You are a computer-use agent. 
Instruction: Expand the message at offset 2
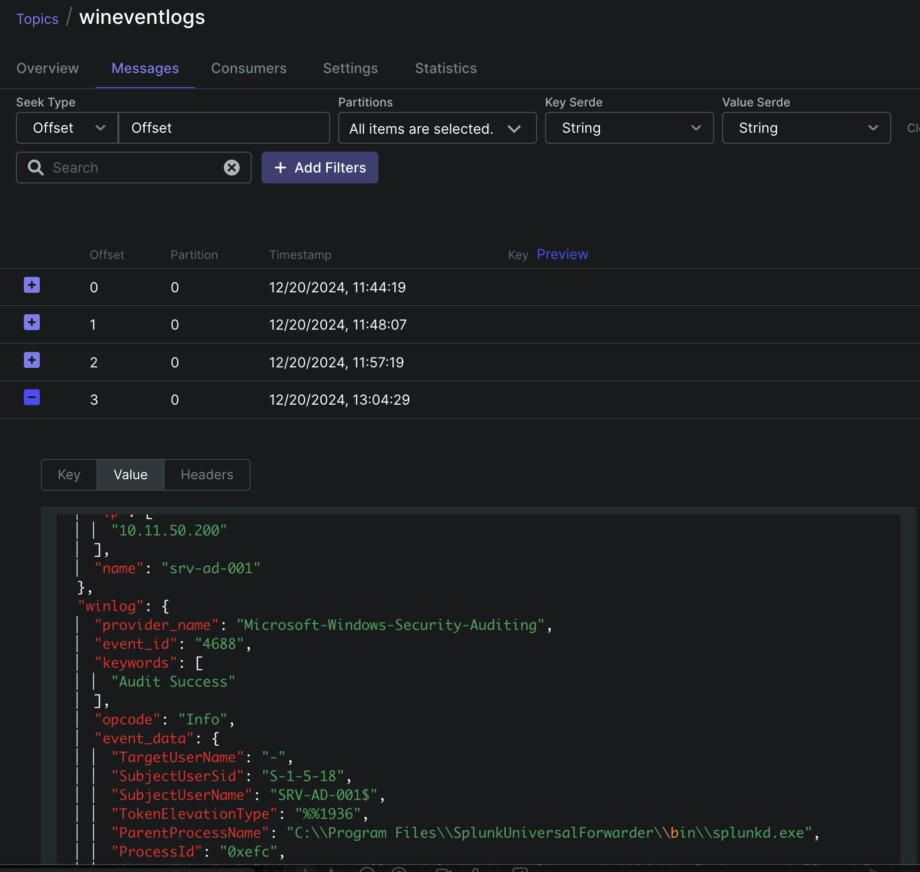(x=31, y=360)
